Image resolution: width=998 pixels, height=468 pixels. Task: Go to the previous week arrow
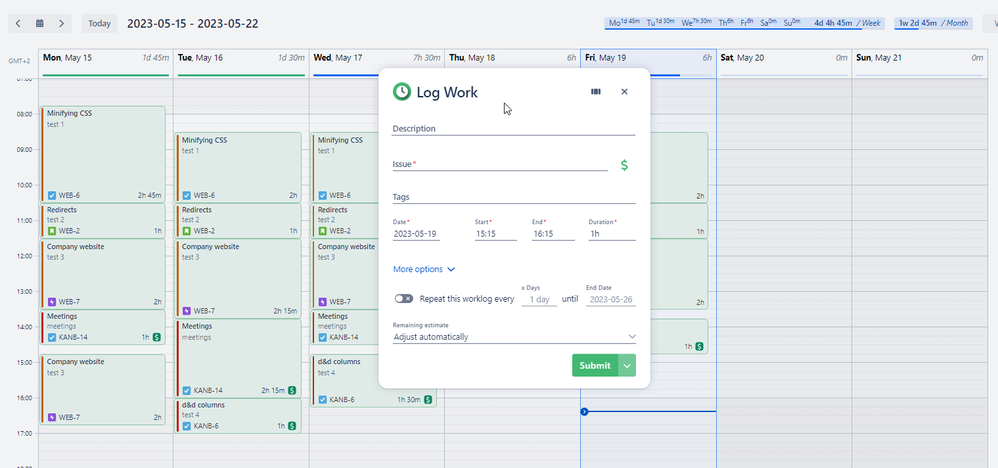pos(18,24)
